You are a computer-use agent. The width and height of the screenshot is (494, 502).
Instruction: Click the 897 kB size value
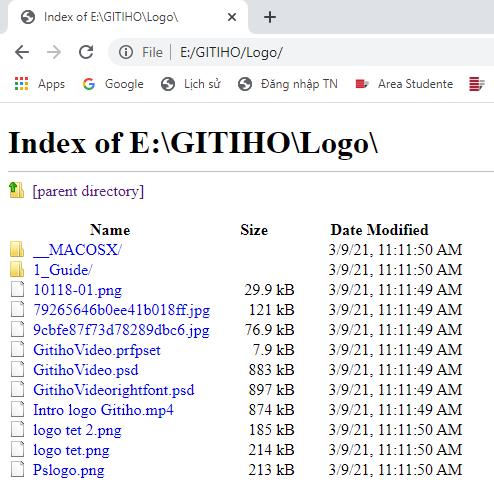click(x=272, y=390)
